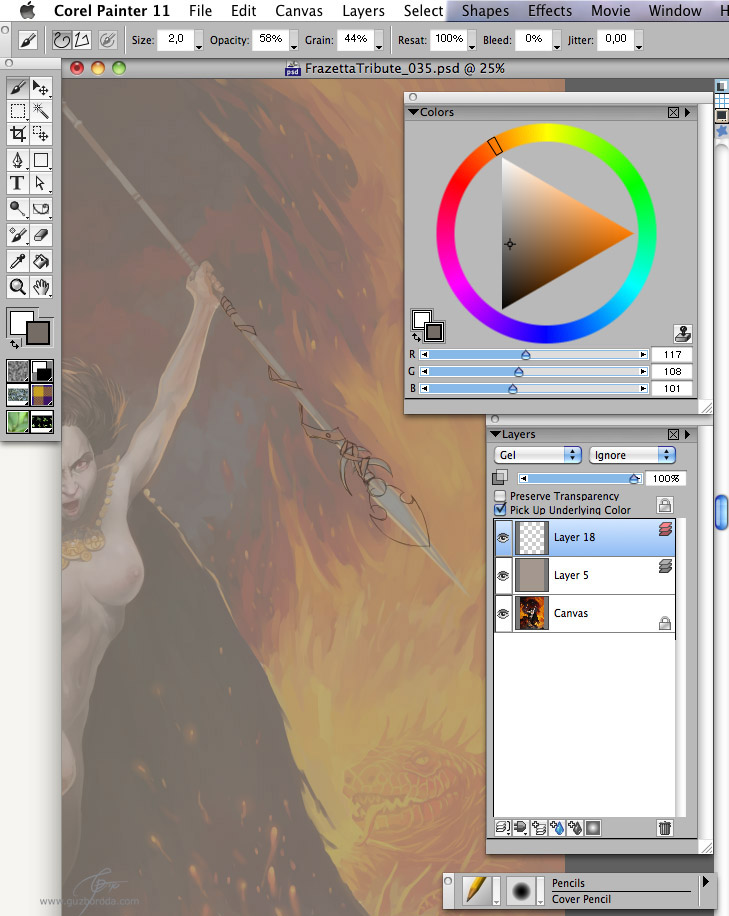The width and height of the screenshot is (729, 916).
Task: Open the Canvas menu
Action: coord(298,11)
